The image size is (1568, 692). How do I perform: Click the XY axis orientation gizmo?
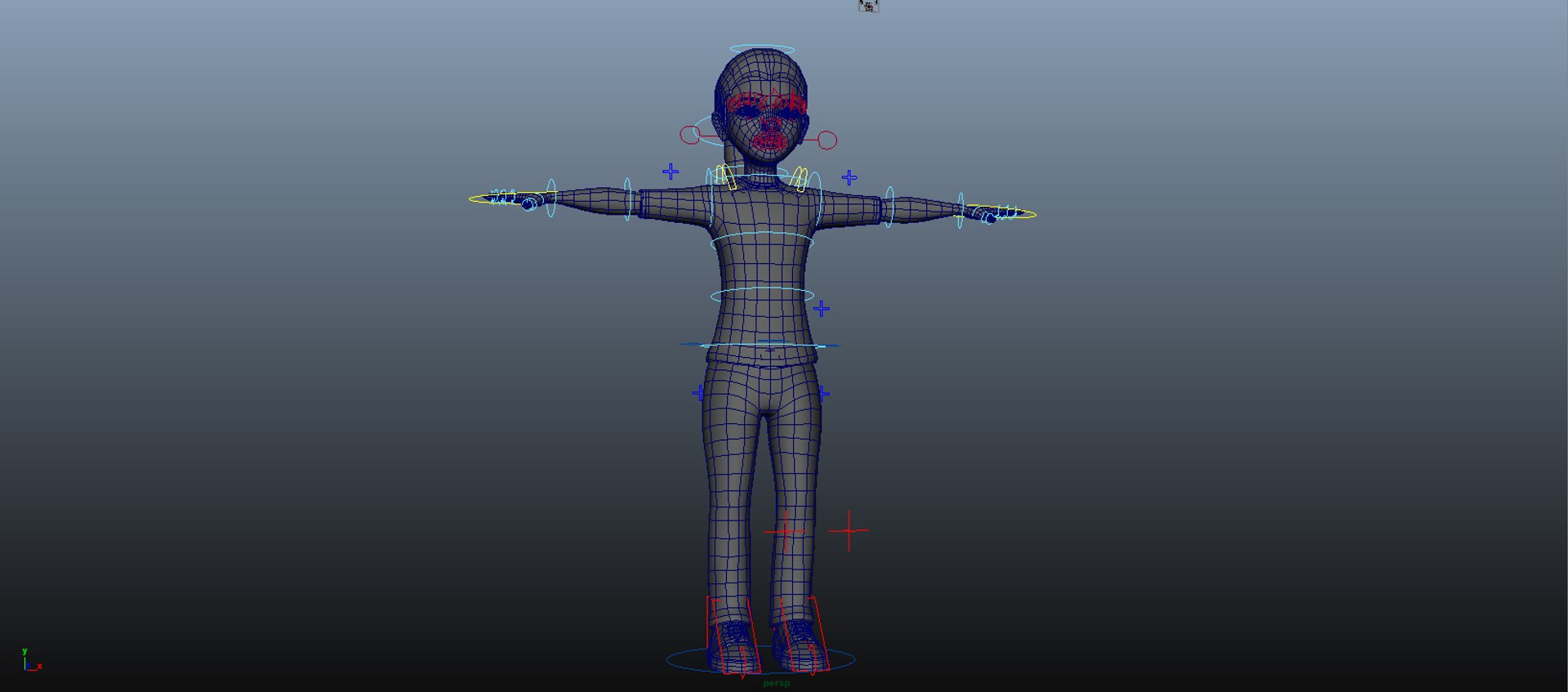click(x=32, y=660)
